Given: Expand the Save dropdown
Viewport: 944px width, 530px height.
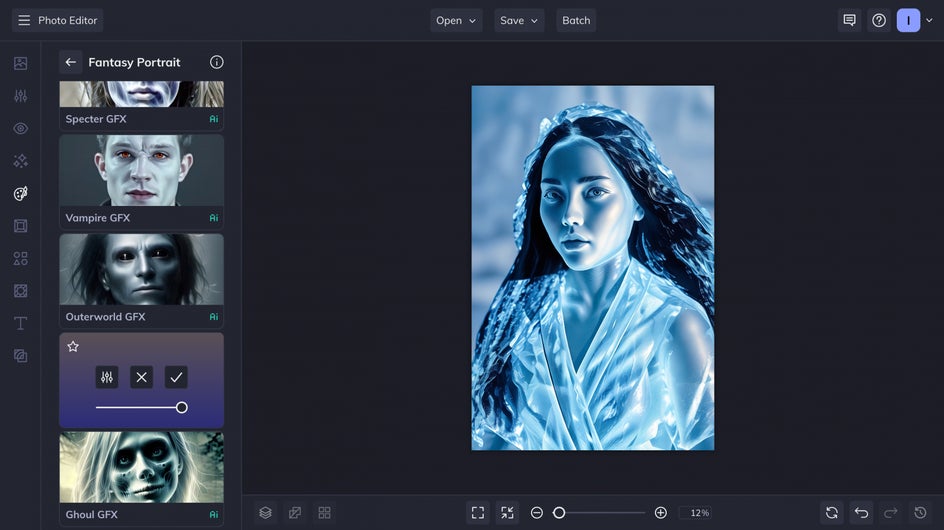Looking at the screenshot, I should [519, 20].
